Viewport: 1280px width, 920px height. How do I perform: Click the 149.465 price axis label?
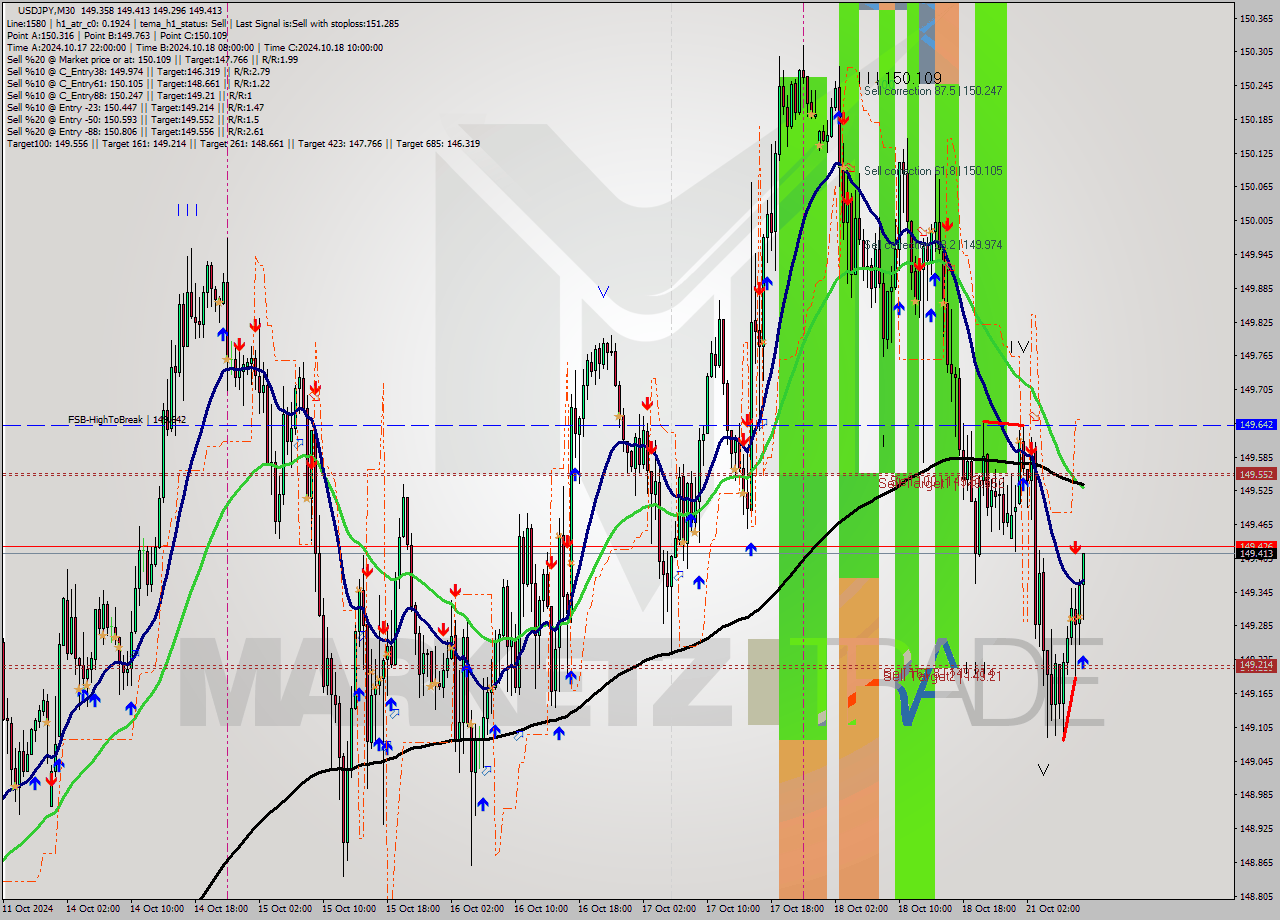tap(1256, 524)
